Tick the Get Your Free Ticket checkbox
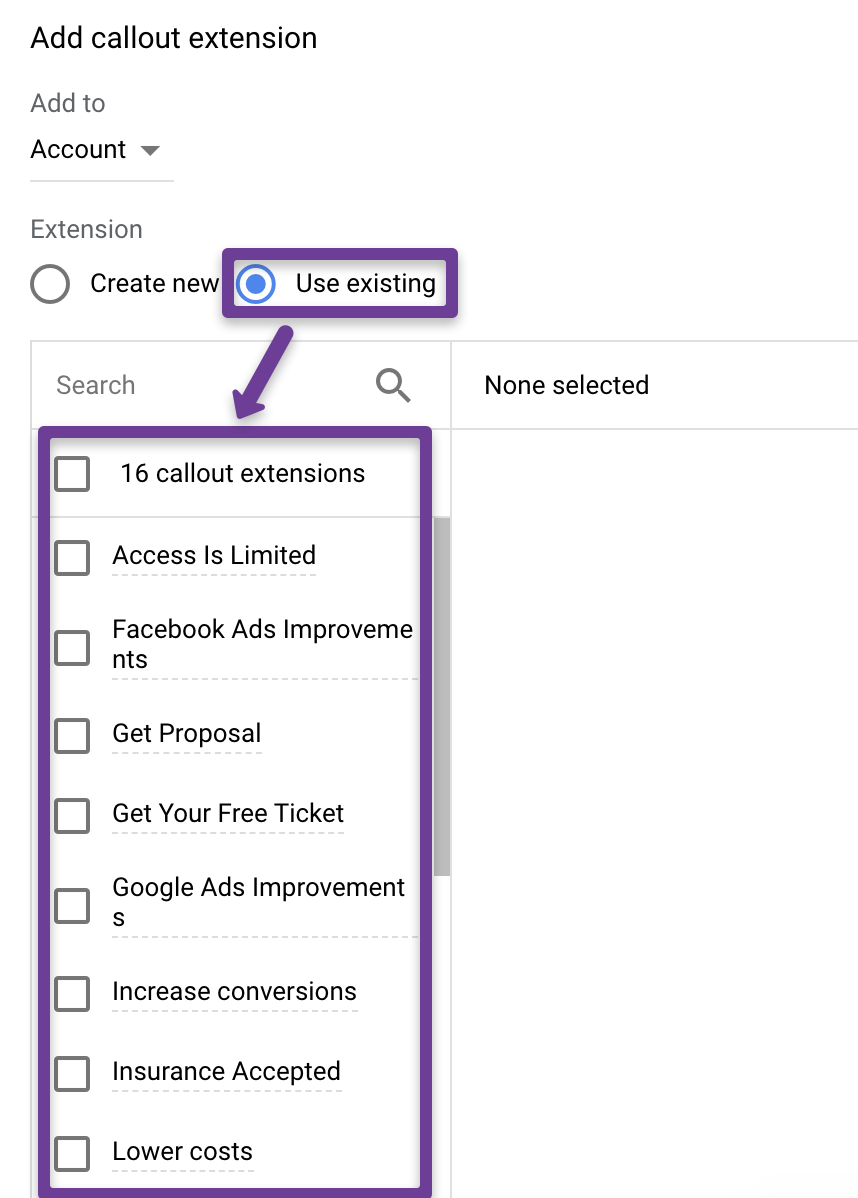858x1198 pixels. pos(73,815)
